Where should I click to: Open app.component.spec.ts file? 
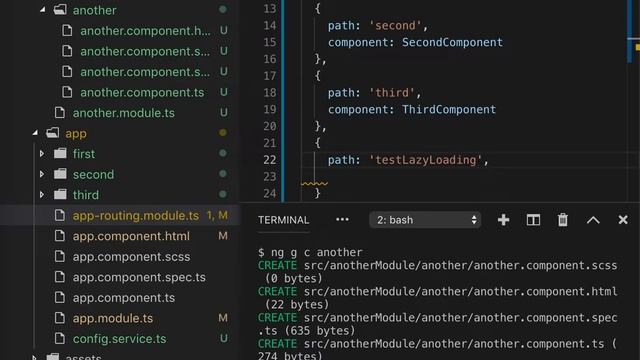(139, 277)
